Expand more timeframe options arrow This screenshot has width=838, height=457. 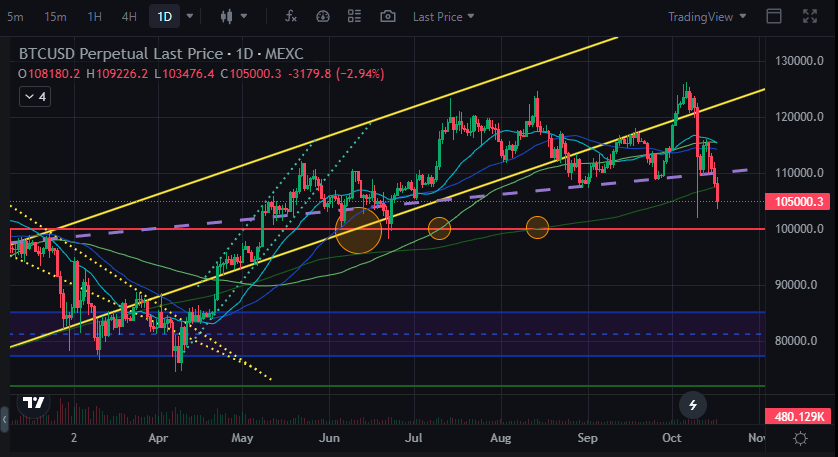pyautogui.click(x=190, y=17)
